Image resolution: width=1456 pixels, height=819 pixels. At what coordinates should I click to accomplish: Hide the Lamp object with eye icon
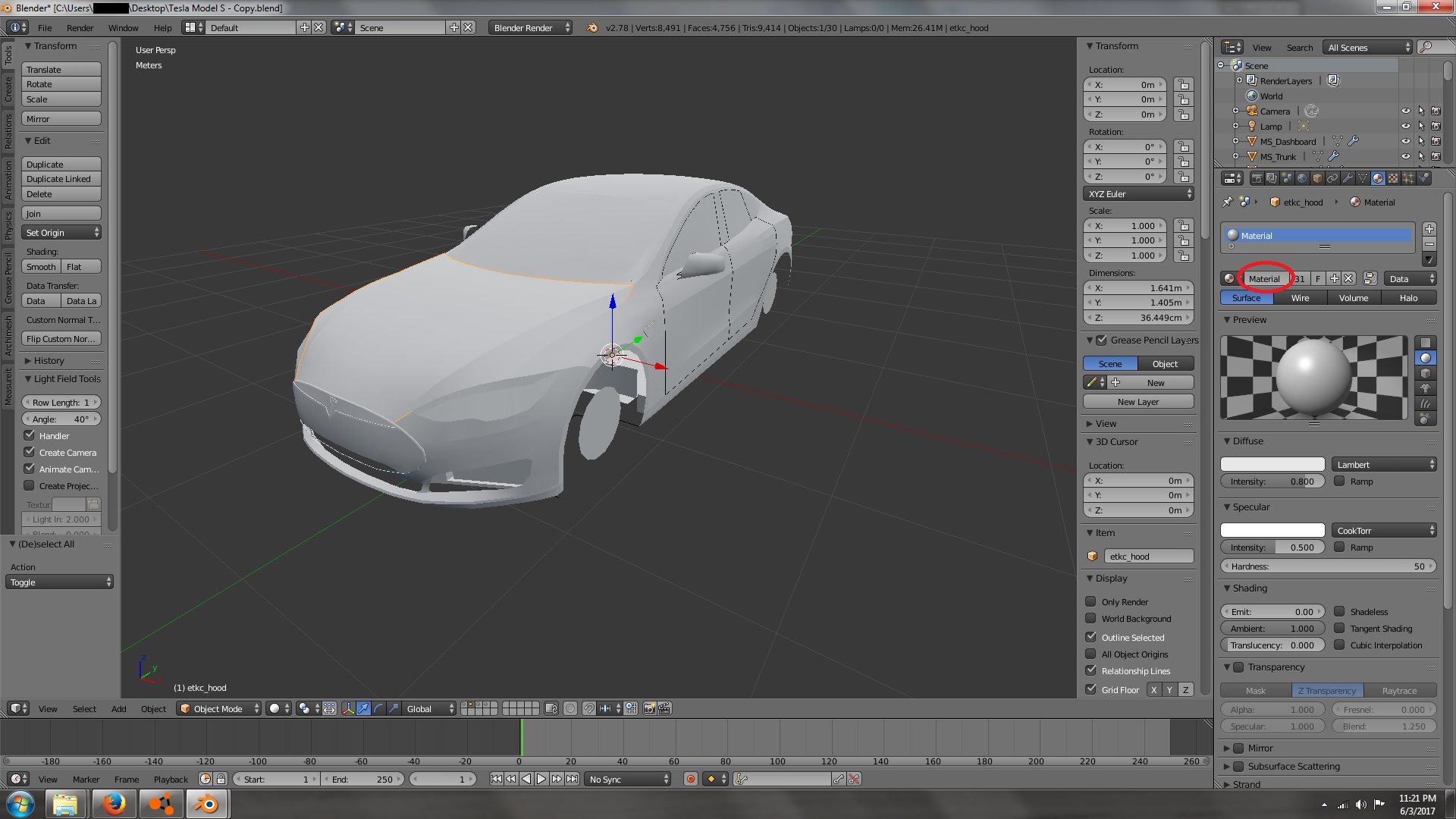tap(1405, 127)
